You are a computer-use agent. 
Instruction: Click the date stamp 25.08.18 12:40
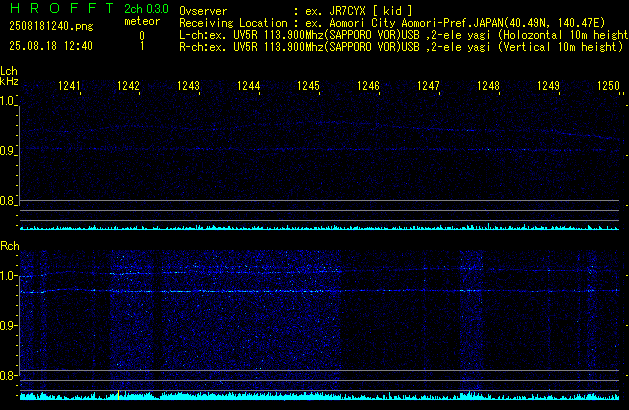click(51, 46)
